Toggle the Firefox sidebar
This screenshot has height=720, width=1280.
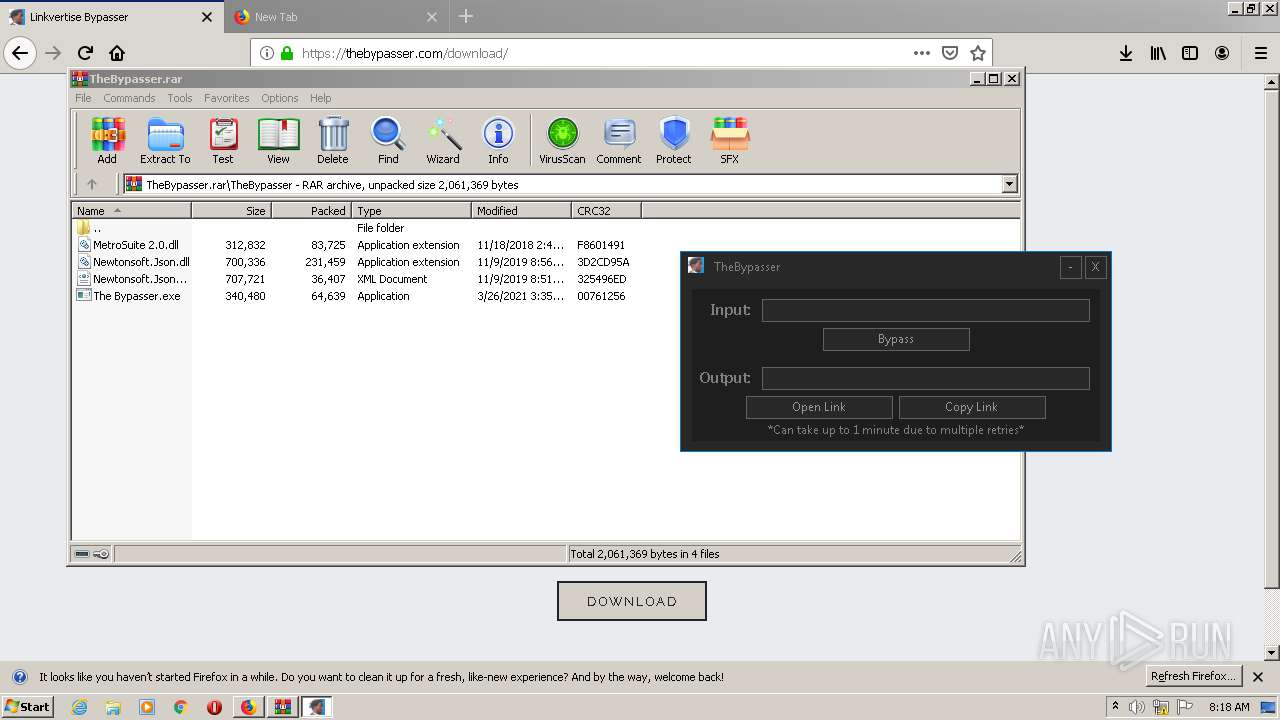tap(1190, 53)
